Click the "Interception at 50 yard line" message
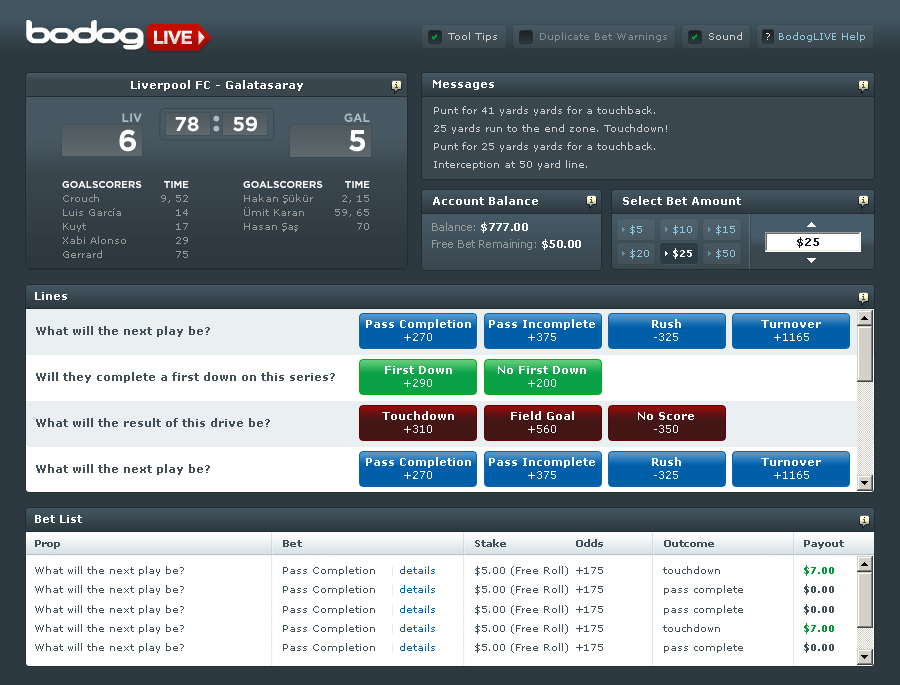900x685 pixels. (x=510, y=165)
